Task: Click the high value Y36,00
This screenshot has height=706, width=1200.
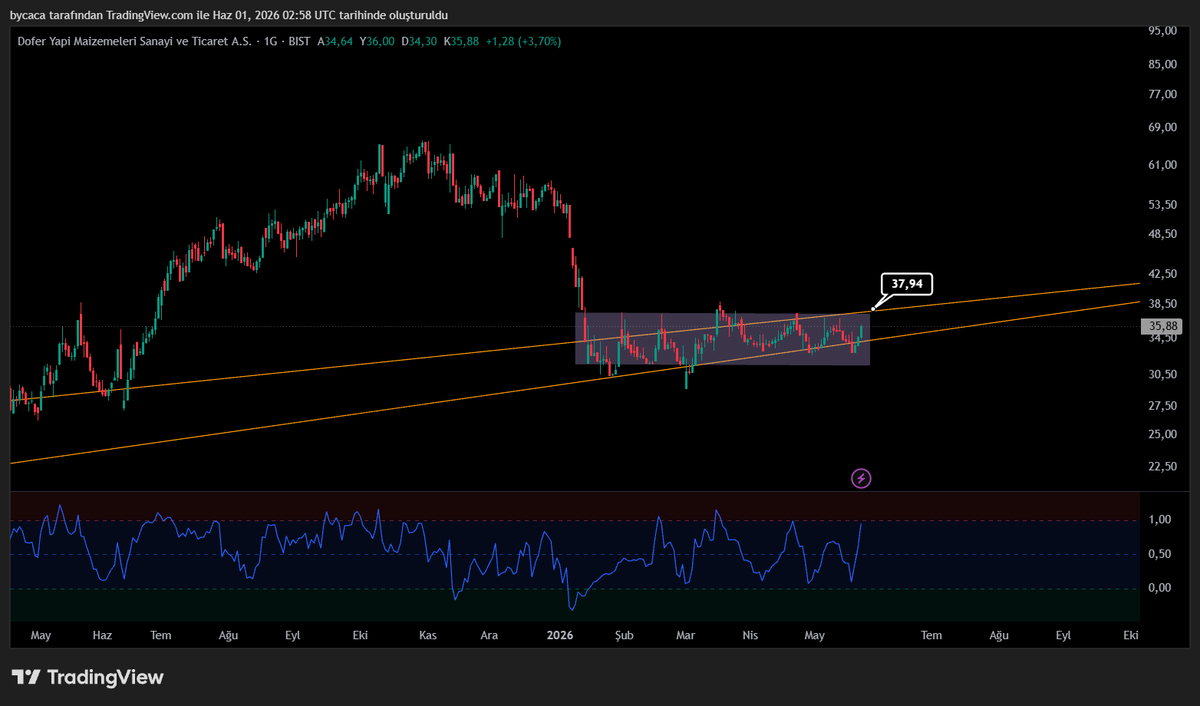Action: (378, 41)
